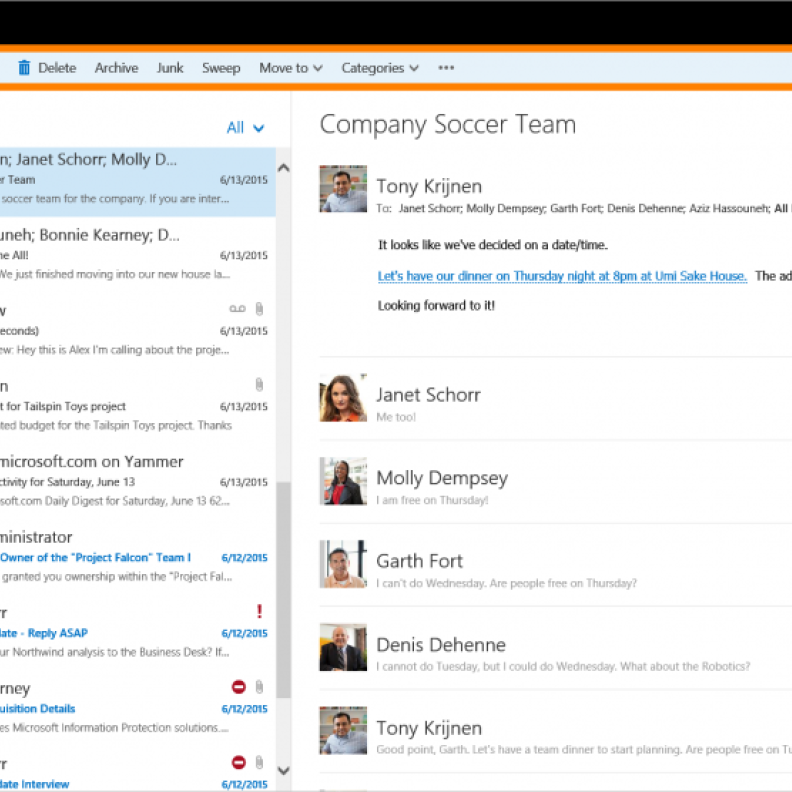
Task: Open the Yammer daily digest message
Action: (x=137, y=481)
